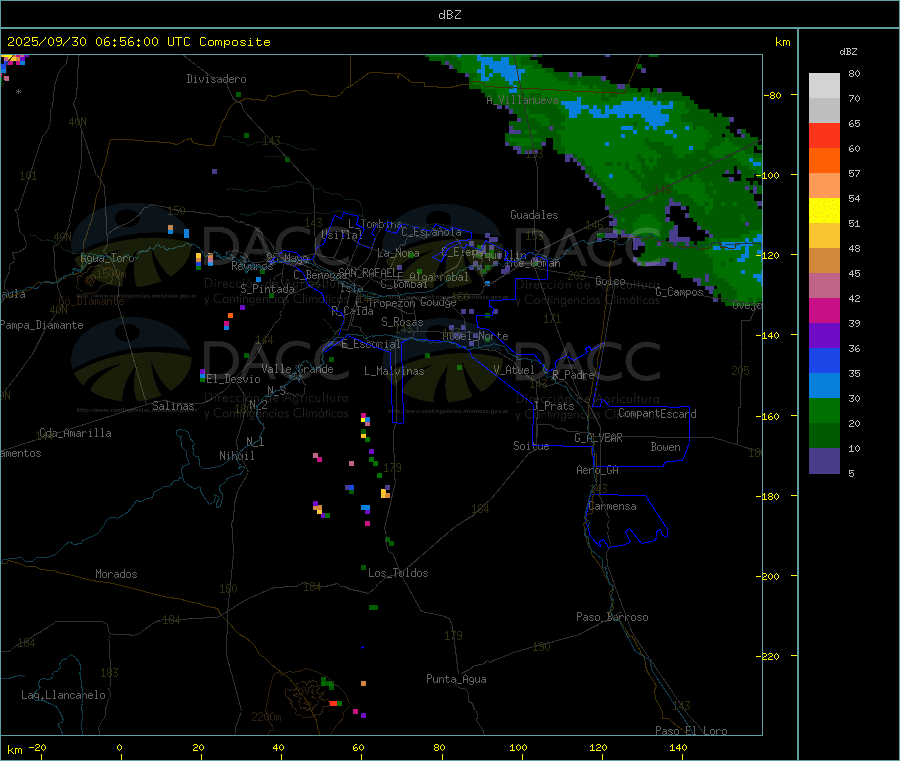
Task: Click the lightest gray 70-80 legend swatch
Action: coord(824,86)
